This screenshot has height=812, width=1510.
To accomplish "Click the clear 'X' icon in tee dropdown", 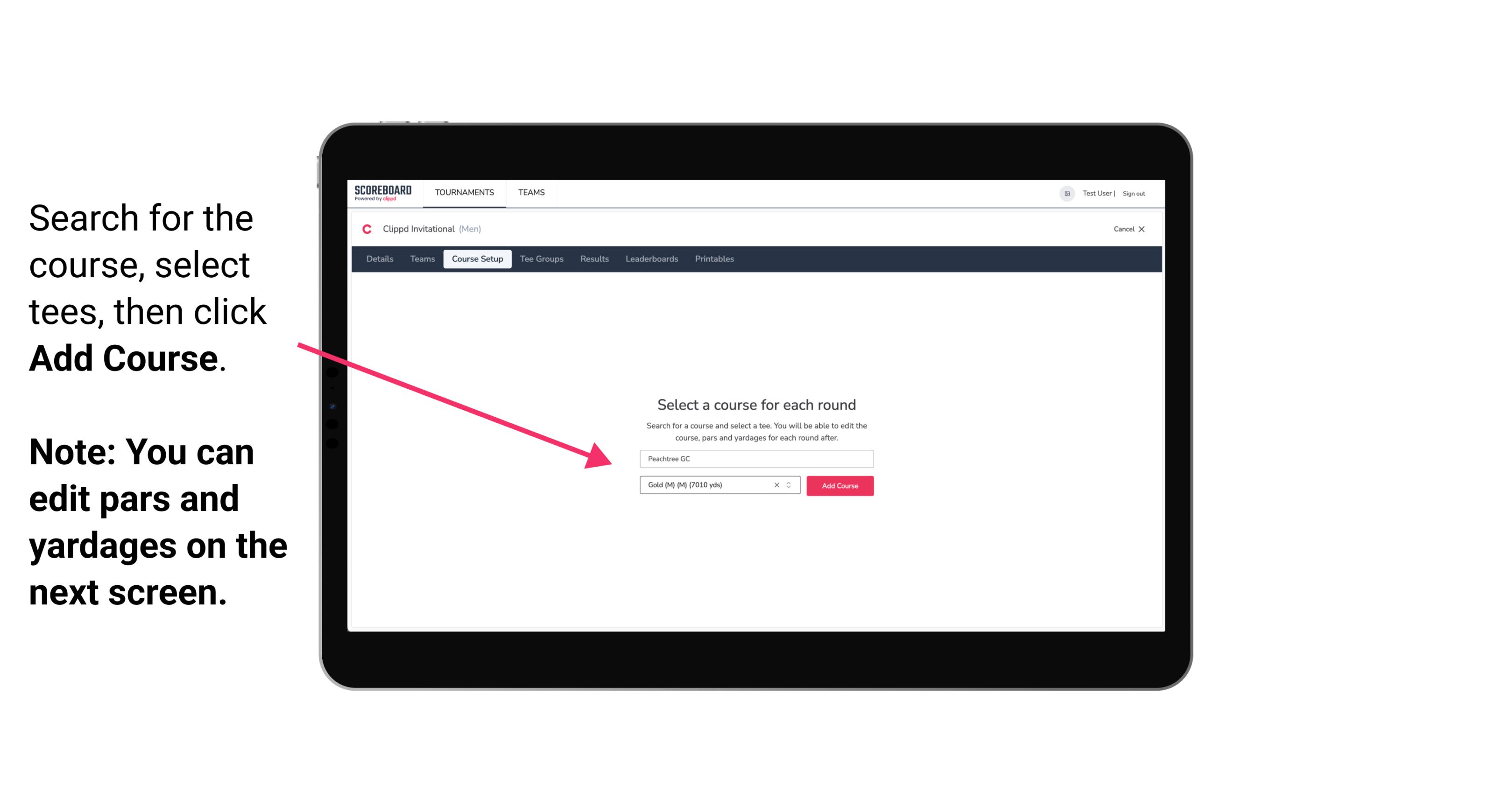I will tap(775, 486).
